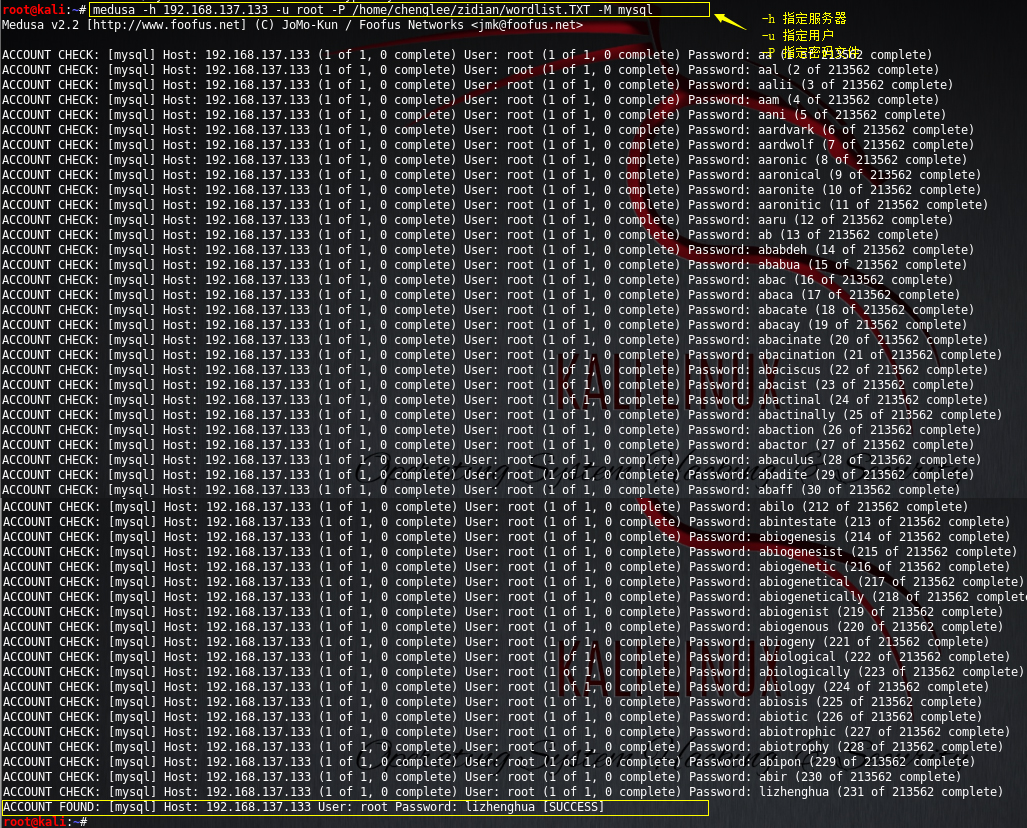Click the password 'abiotic' check line
1027x828 pixels.
(493, 717)
